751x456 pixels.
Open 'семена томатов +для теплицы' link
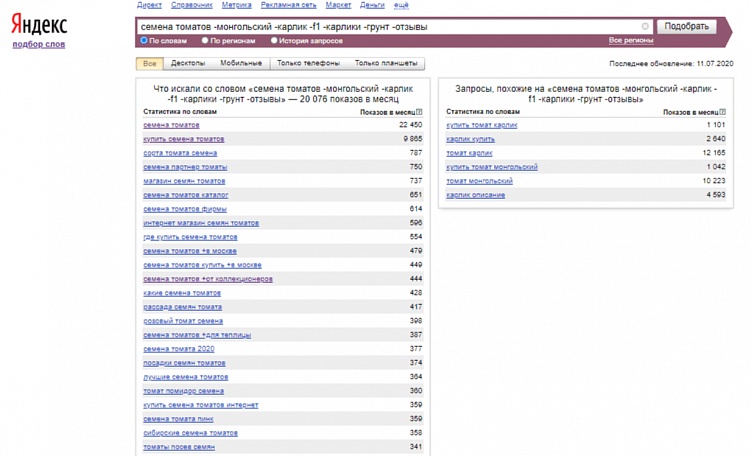click(197, 335)
